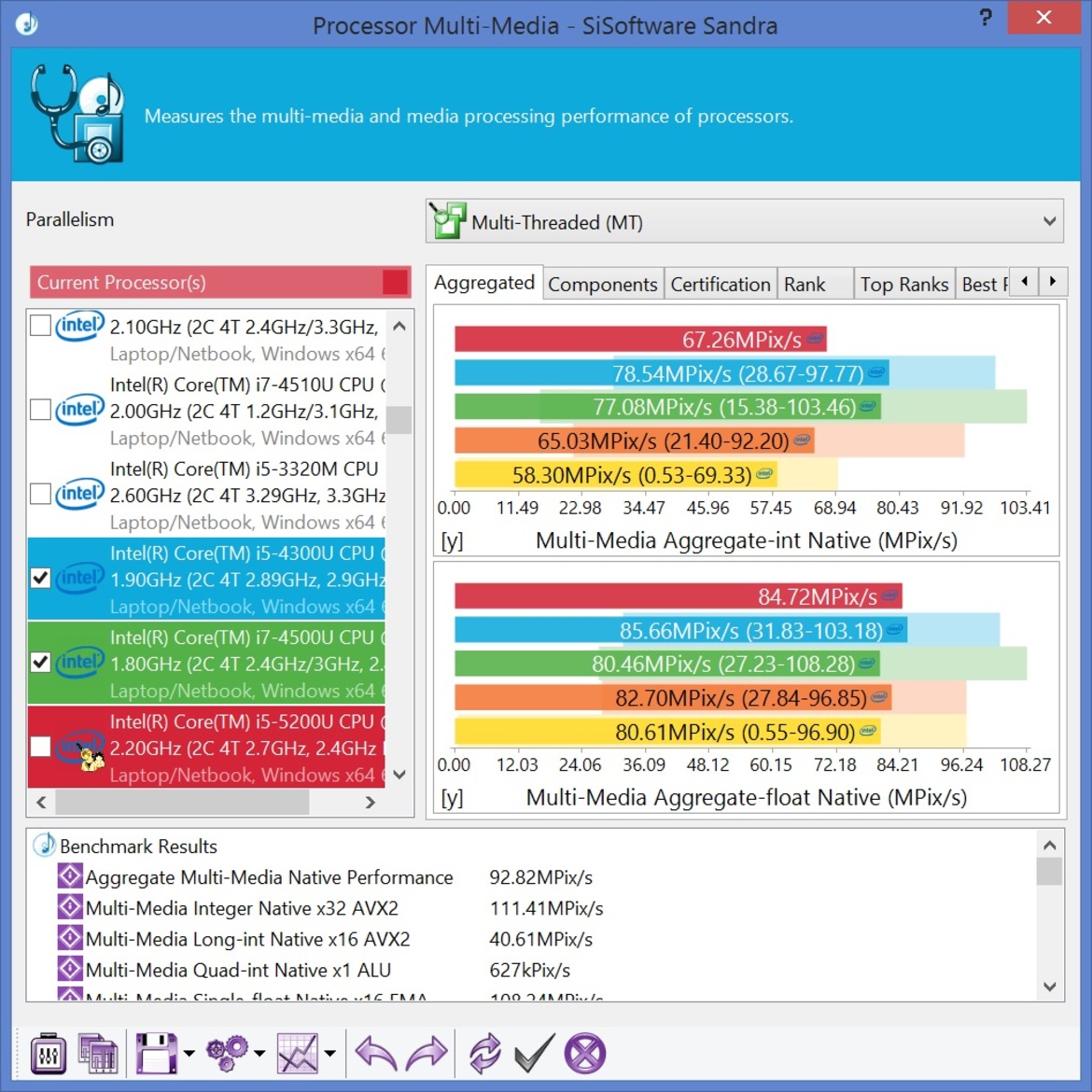Switch to the Rank tab

point(815,284)
